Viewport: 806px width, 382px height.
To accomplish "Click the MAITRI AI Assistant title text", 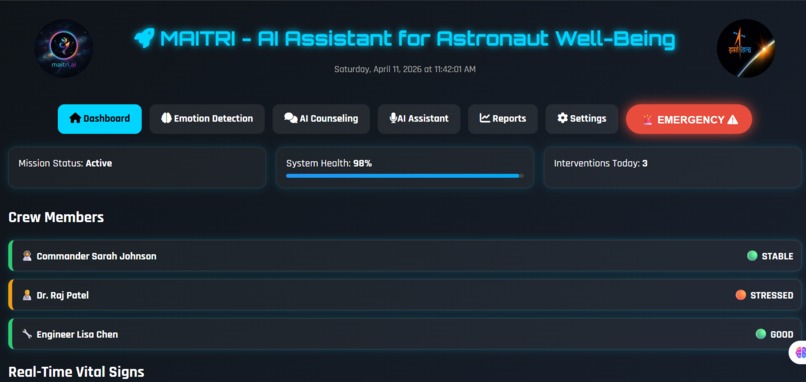I will pos(417,39).
